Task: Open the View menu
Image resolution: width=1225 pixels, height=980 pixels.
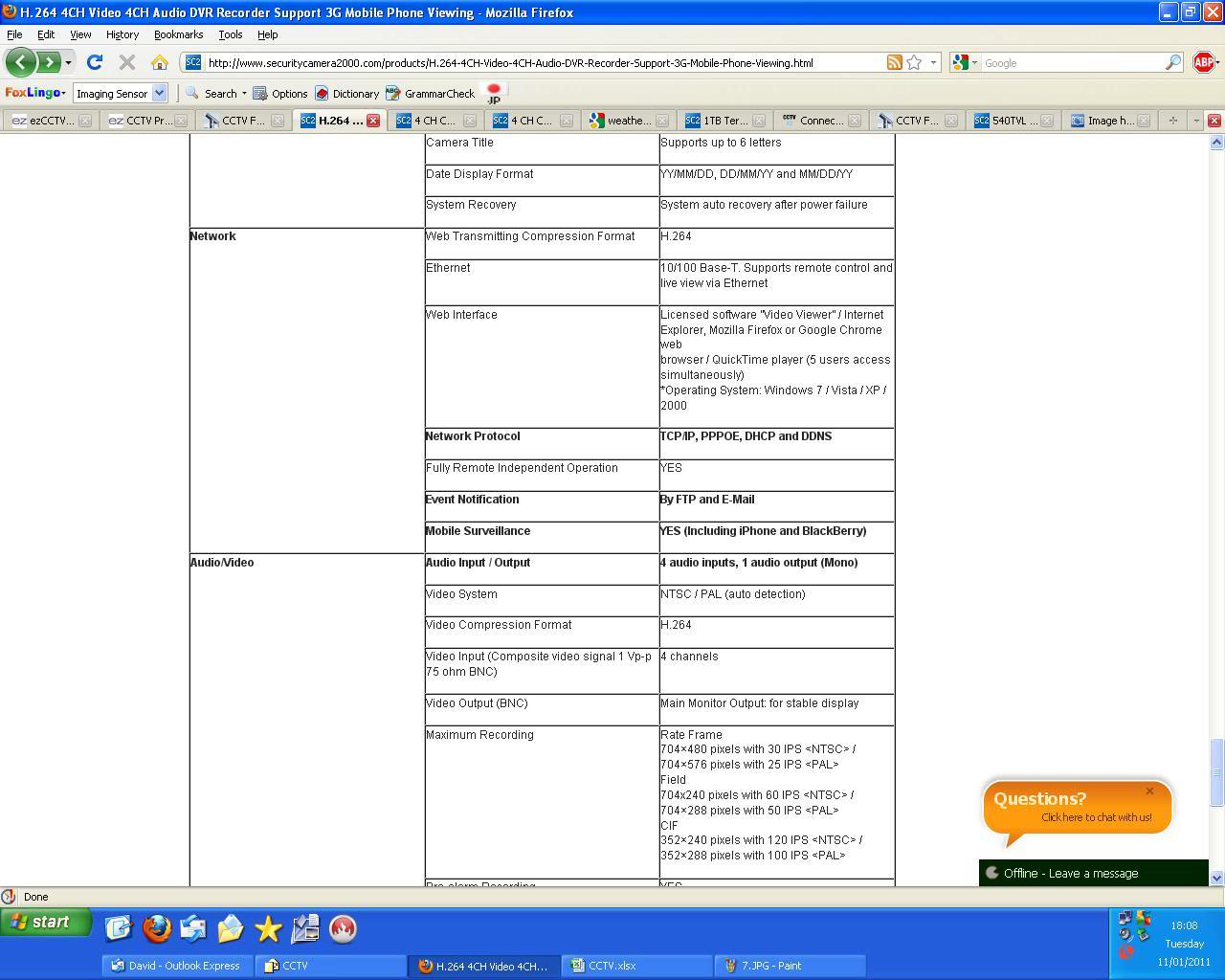Action: 80,34
